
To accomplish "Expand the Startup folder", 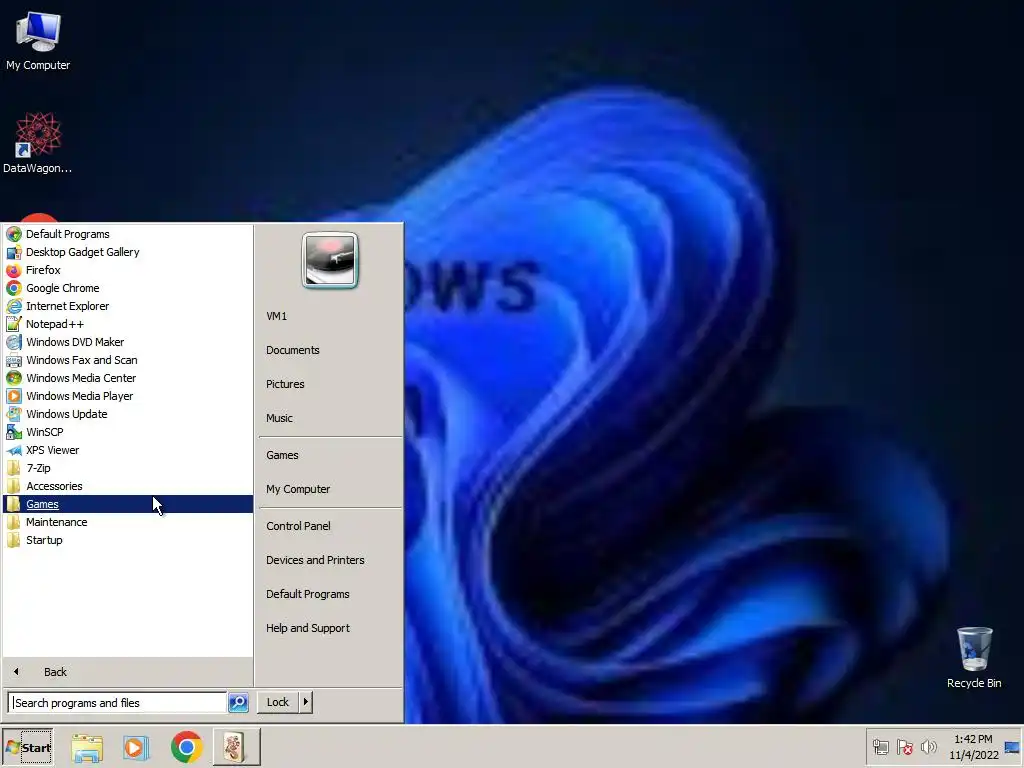I will tap(128, 540).
